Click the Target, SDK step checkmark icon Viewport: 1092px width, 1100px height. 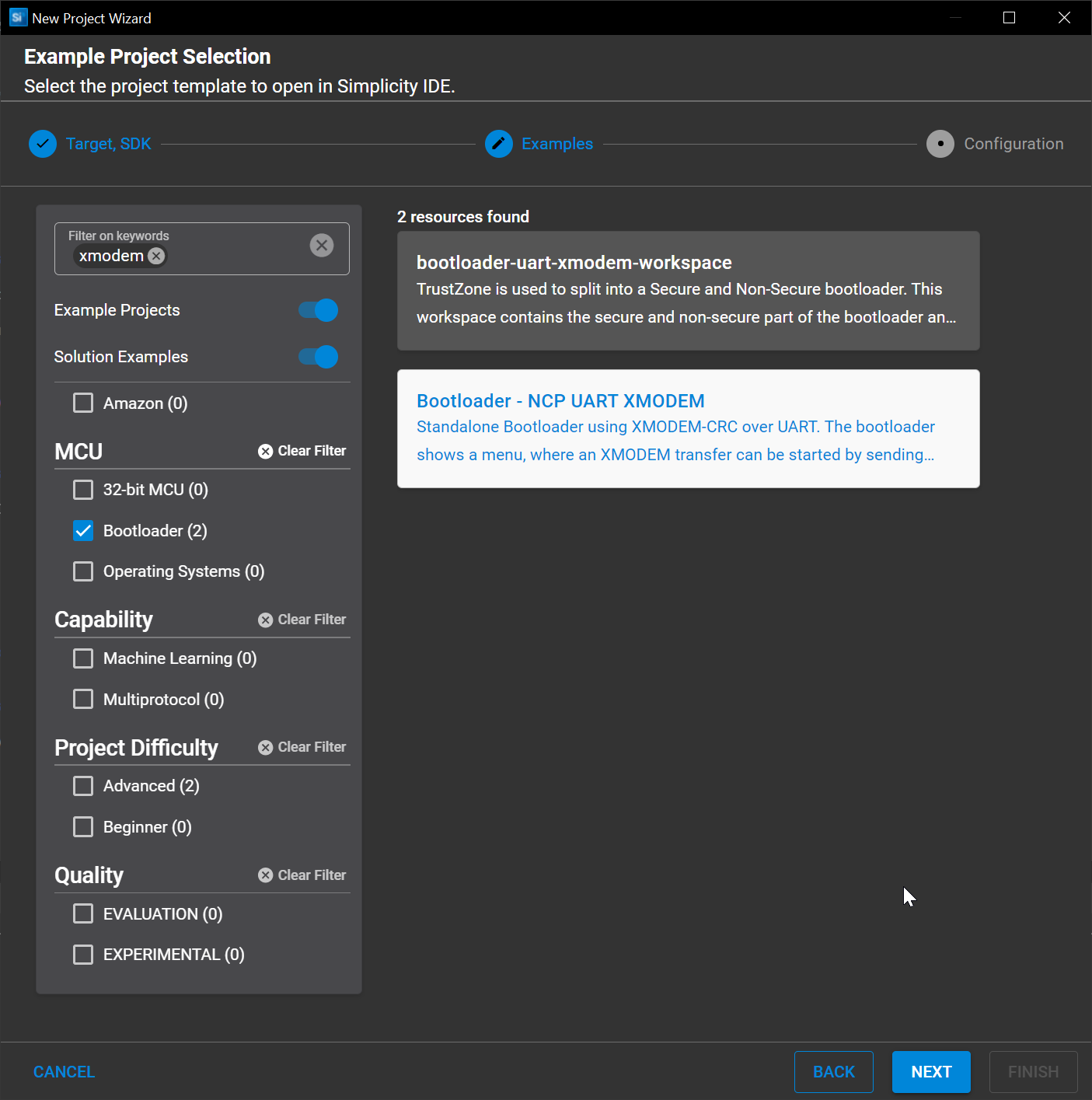point(43,144)
